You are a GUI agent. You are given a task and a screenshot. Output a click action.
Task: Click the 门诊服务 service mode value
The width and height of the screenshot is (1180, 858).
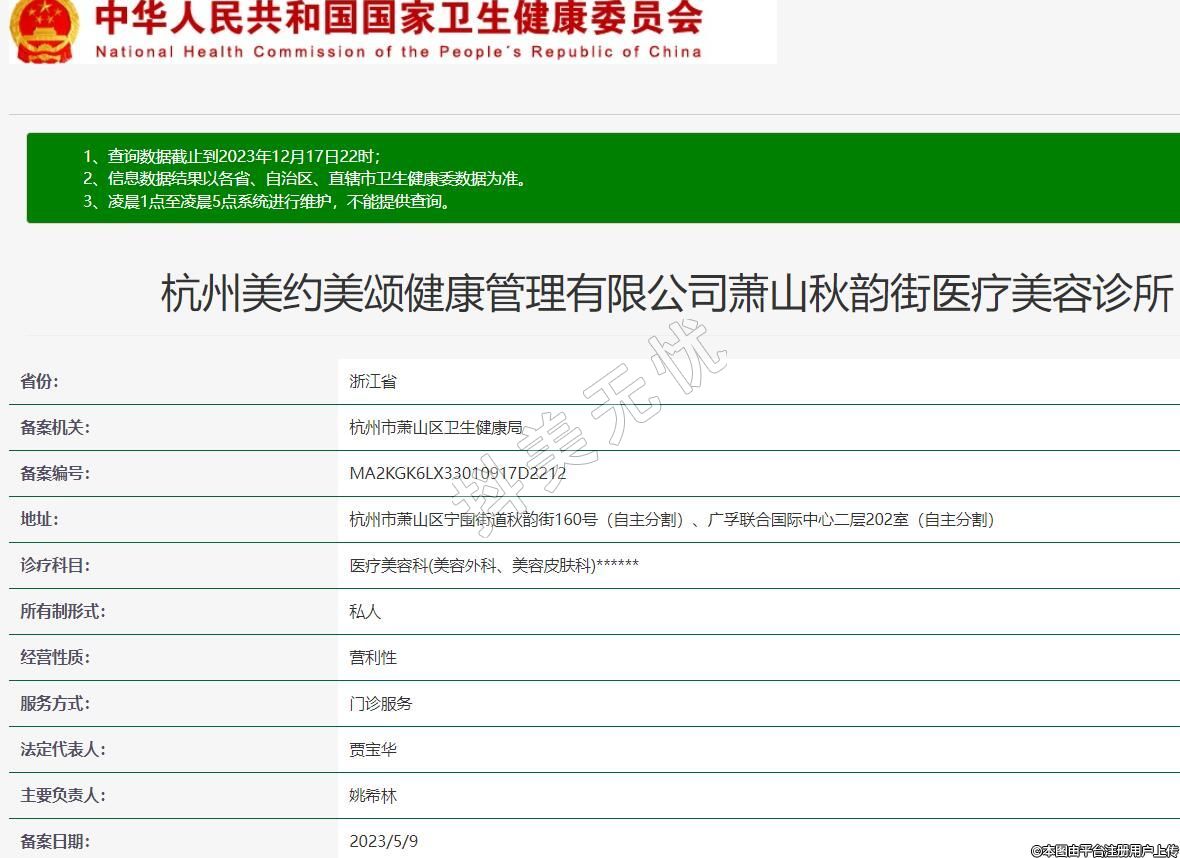point(380,703)
